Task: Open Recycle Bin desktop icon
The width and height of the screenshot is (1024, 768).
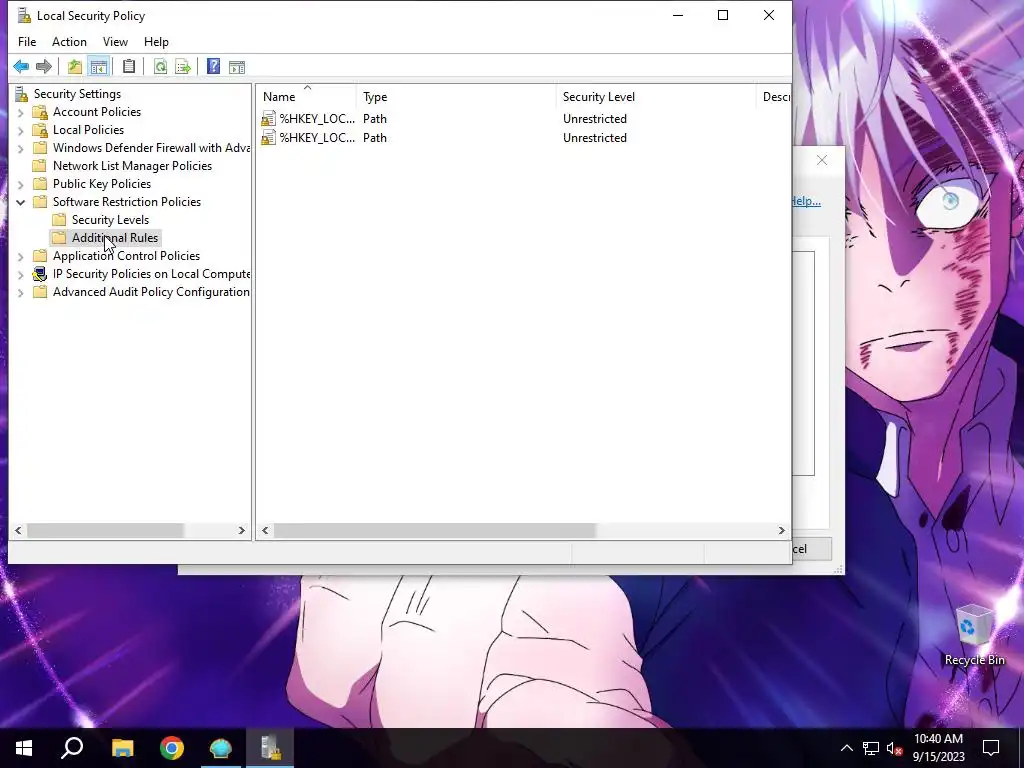Action: [974, 635]
